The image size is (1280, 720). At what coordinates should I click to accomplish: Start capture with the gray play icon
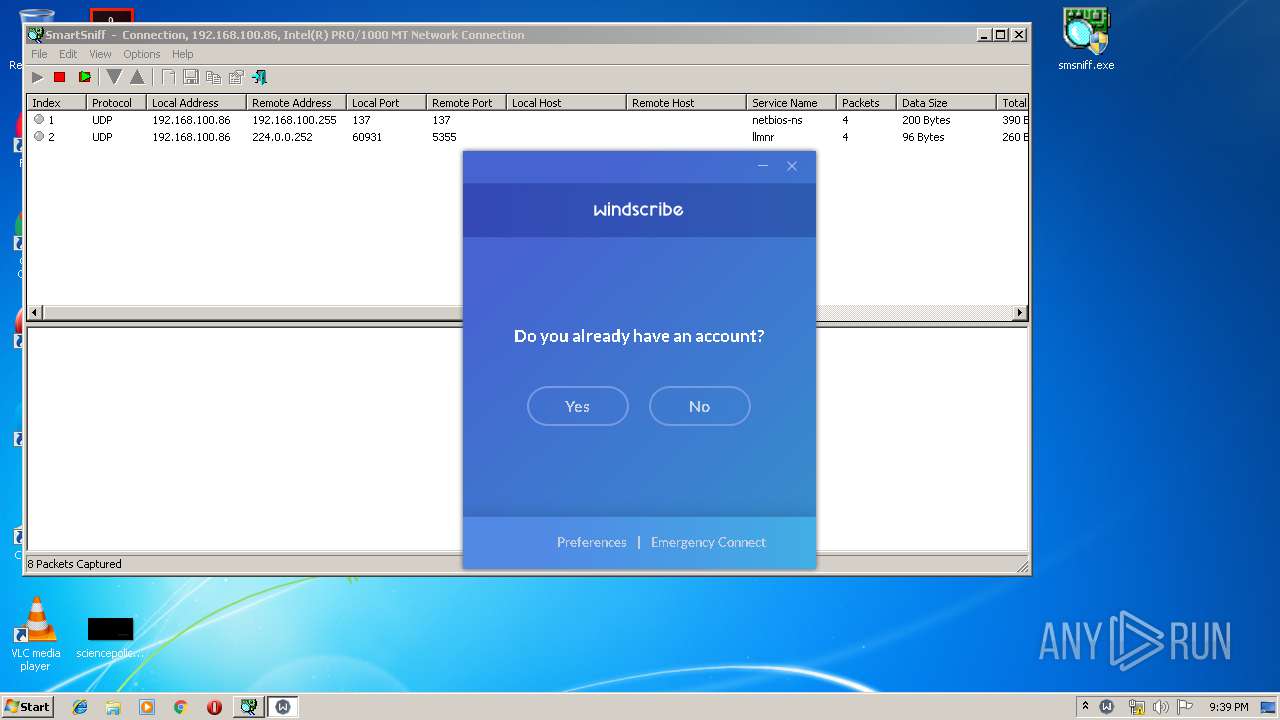click(x=37, y=77)
